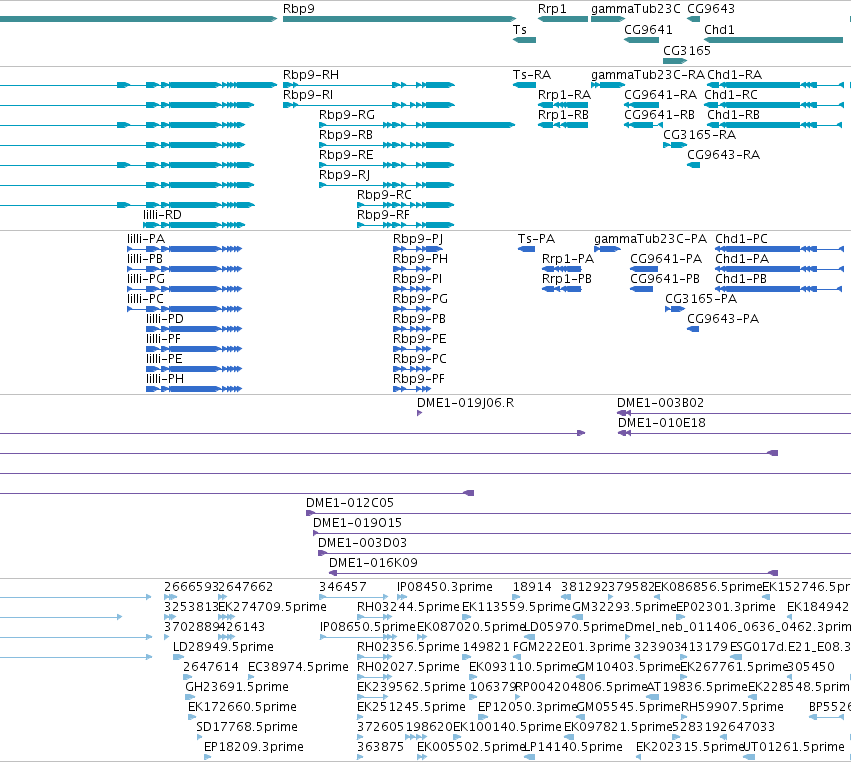Screen dimensions: 851x762
Task: Open transcript Rbp9-RC
Action: [384, 195]
